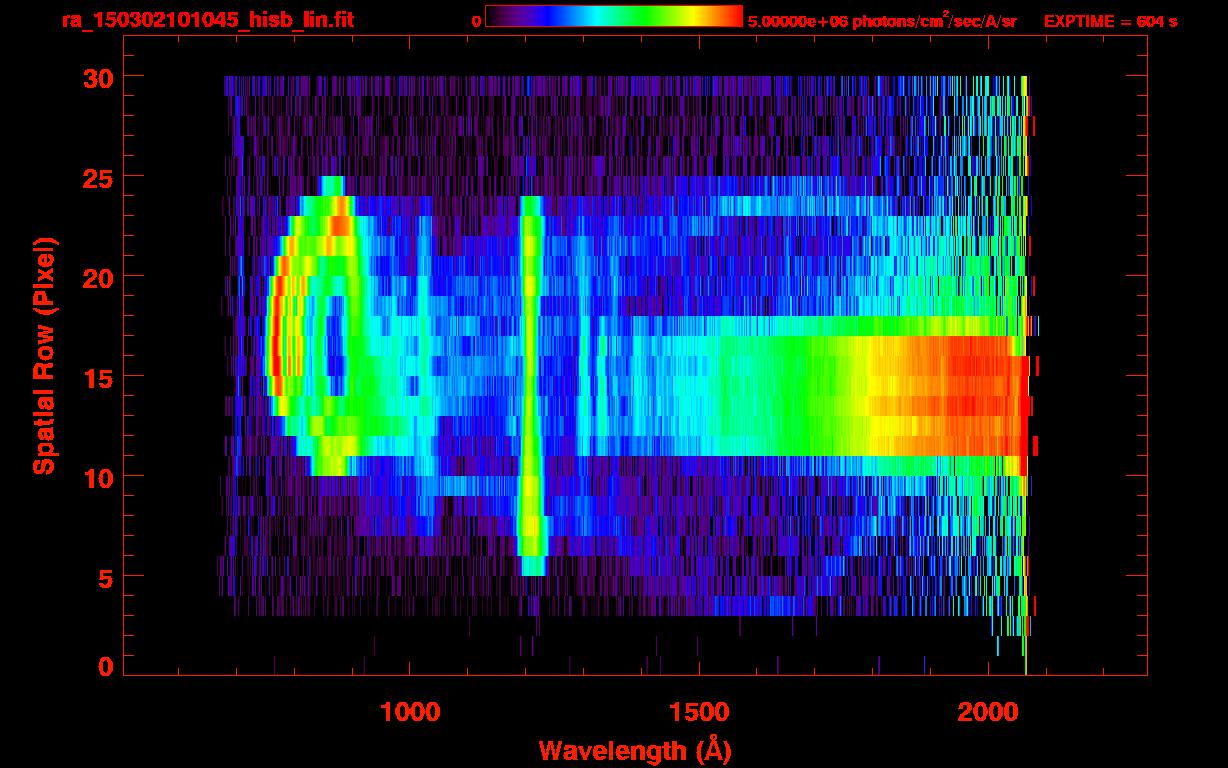Click the y-axis tick label 10
The width and height of the screenshot is (1228, 768).
[97, 477]
